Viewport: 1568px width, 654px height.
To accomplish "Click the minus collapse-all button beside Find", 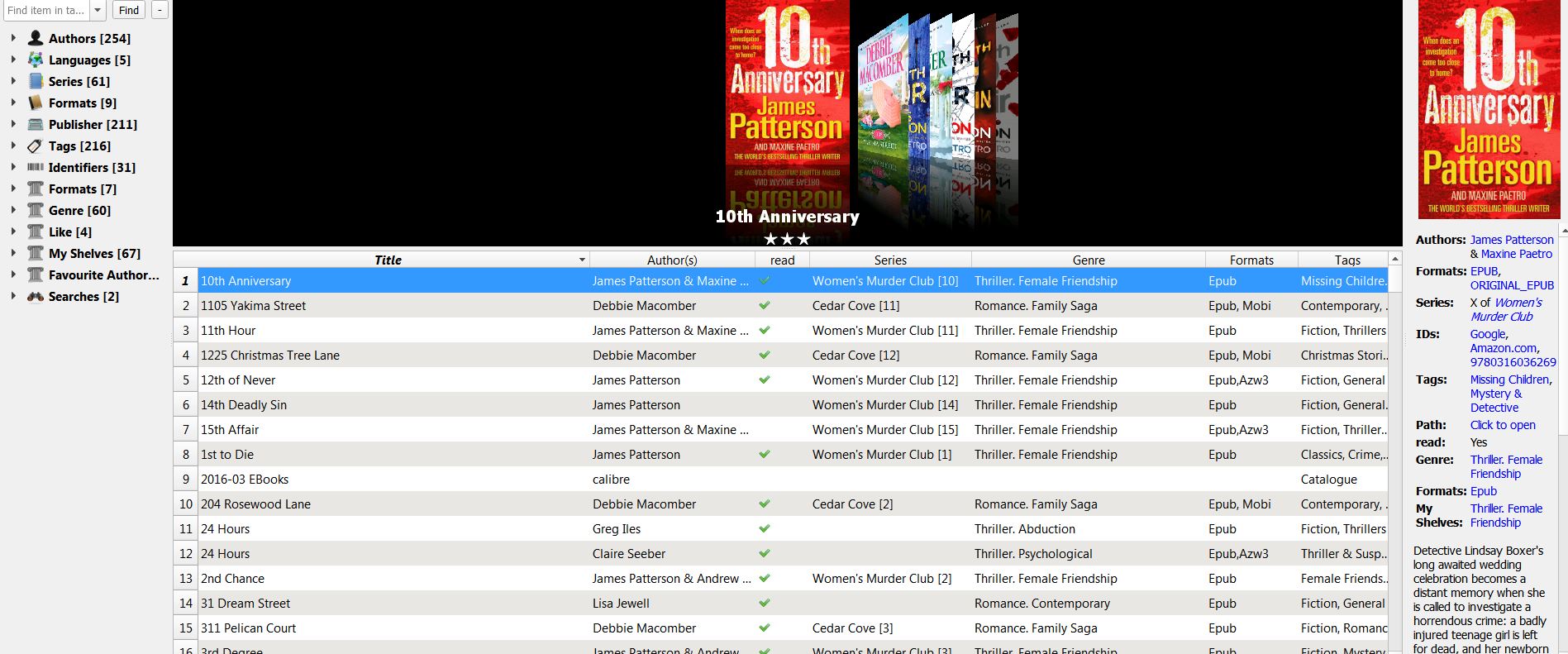I will pyautogui.click(x=160, y=10).
